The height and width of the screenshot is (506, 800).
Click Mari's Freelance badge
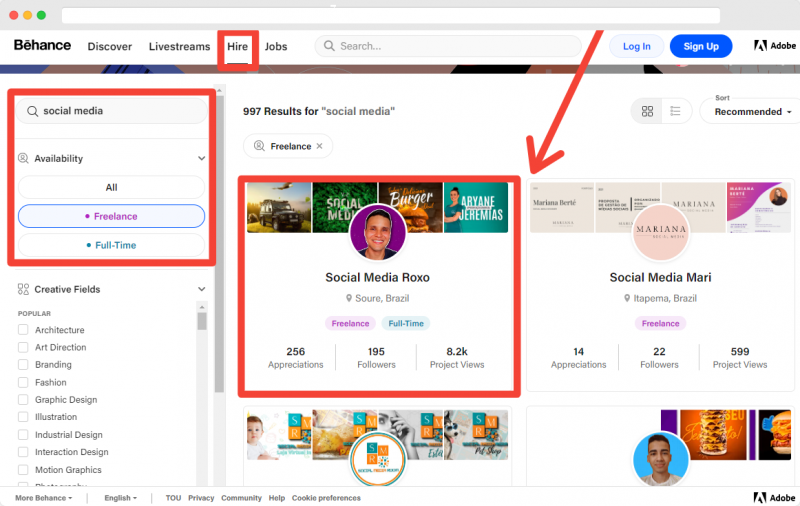(660, 323)
